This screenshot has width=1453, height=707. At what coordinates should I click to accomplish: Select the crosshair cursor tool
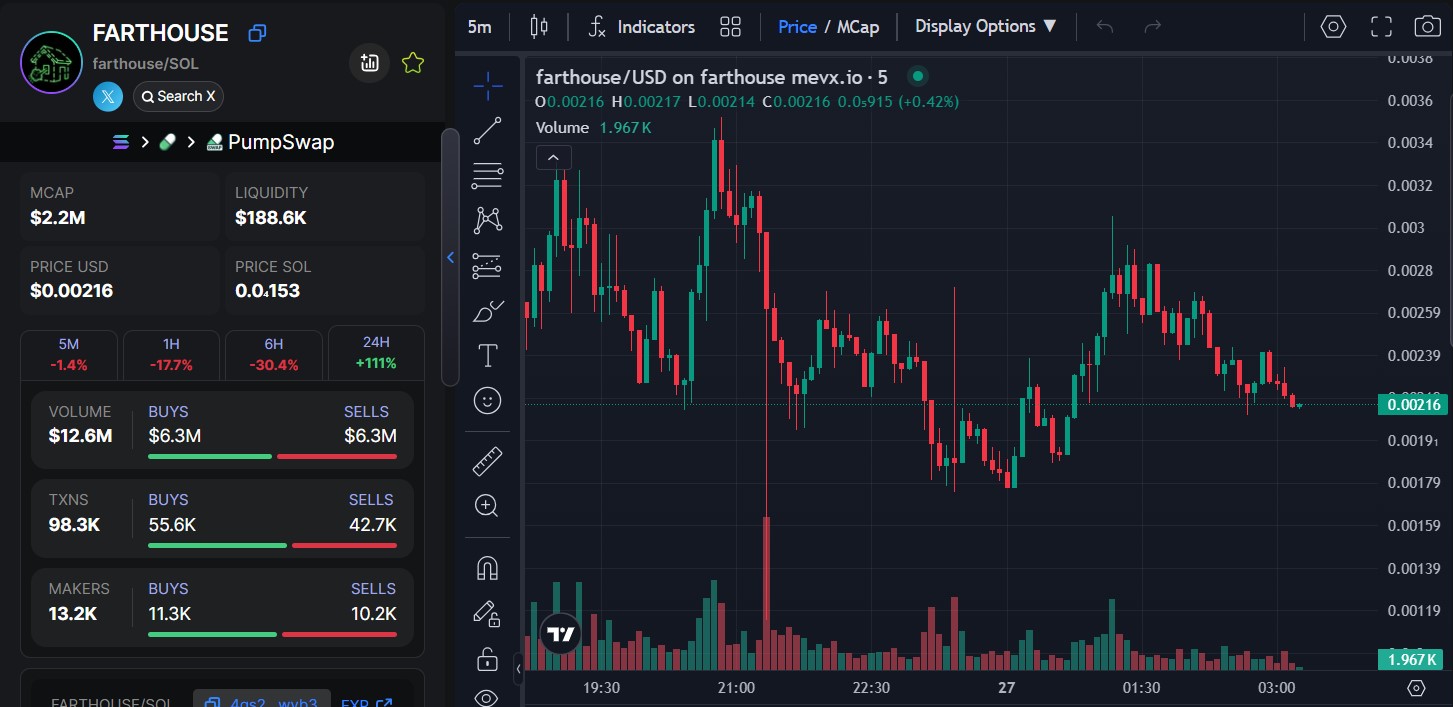coord(488,86)
